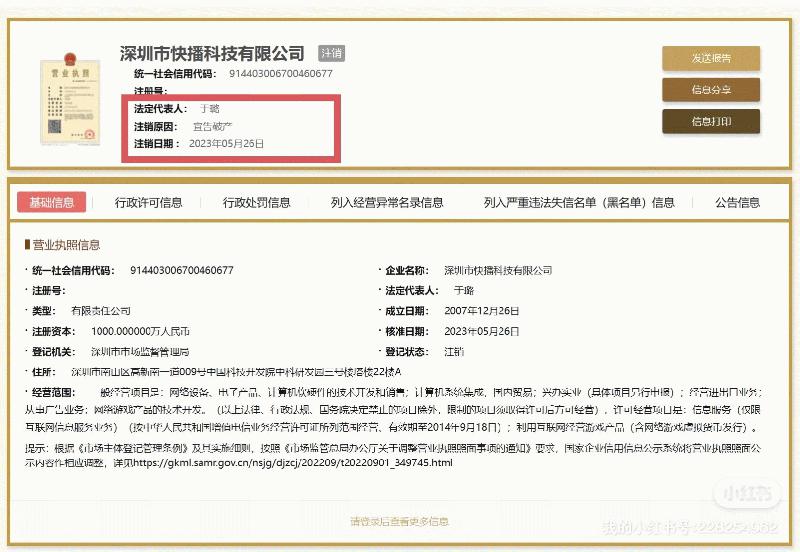The width and height of the screenshot is (800, 552).
Task: Open the 行政处罚信息 tab
Action: pyautogui.click(x=256, y=202)
